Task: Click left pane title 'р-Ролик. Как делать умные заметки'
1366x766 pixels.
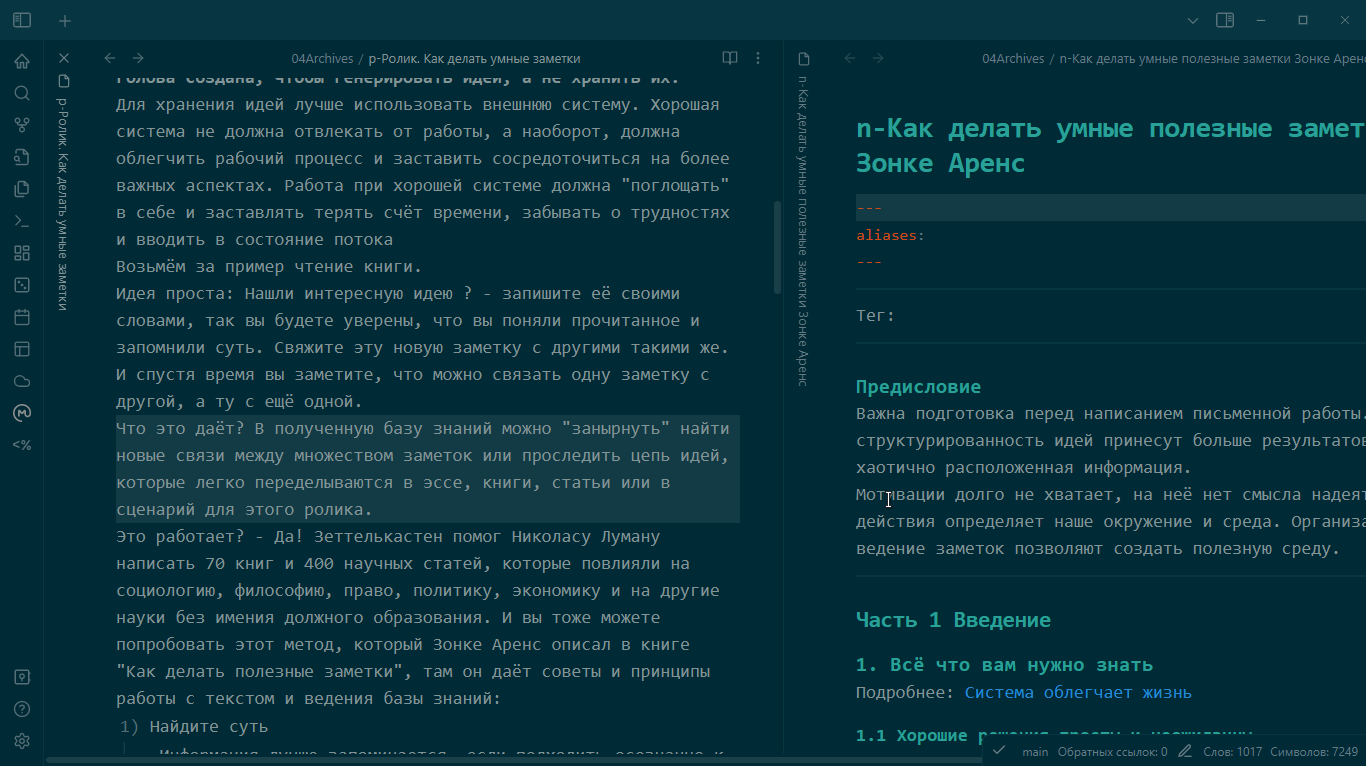Action: 475,59
